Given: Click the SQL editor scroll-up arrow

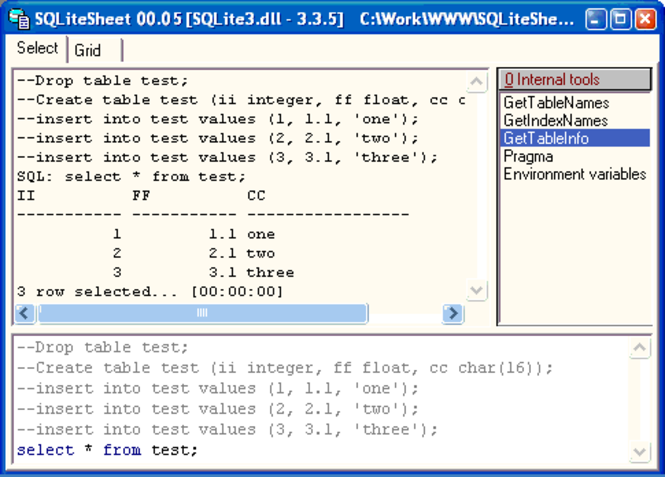Looking at the screenshot, I should point(639,348).
